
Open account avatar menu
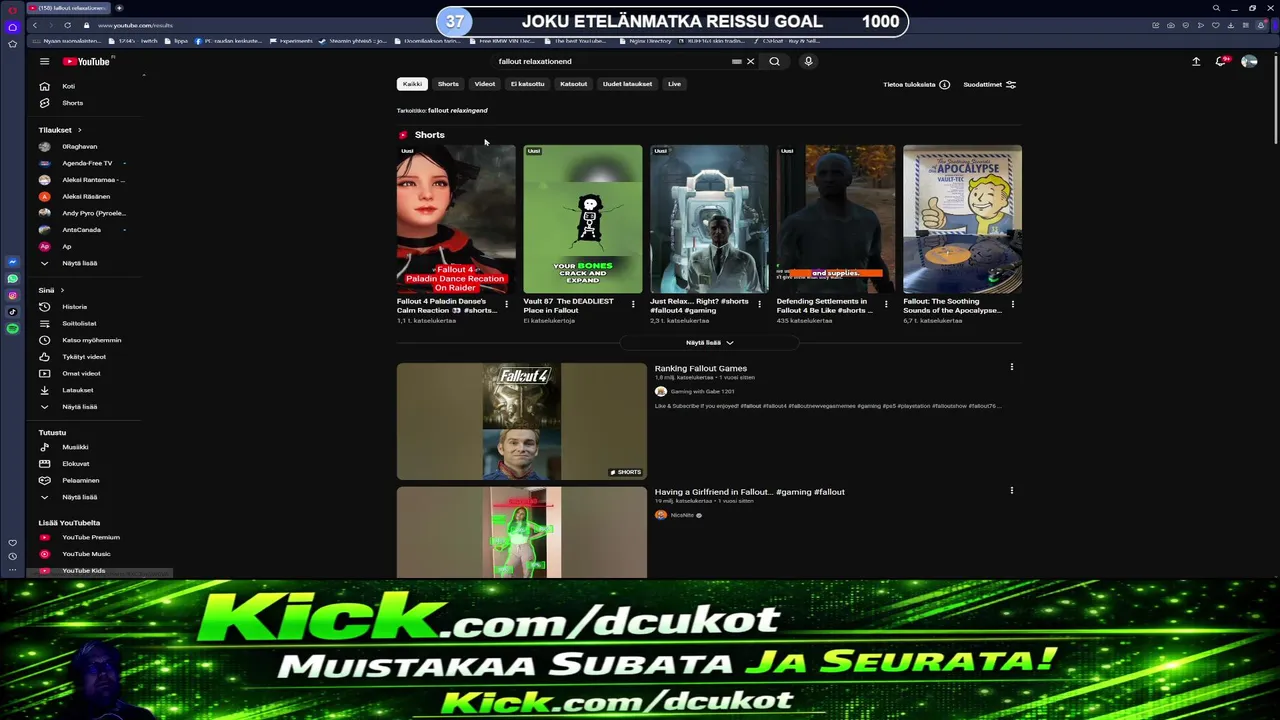[x=1249, y=62]
